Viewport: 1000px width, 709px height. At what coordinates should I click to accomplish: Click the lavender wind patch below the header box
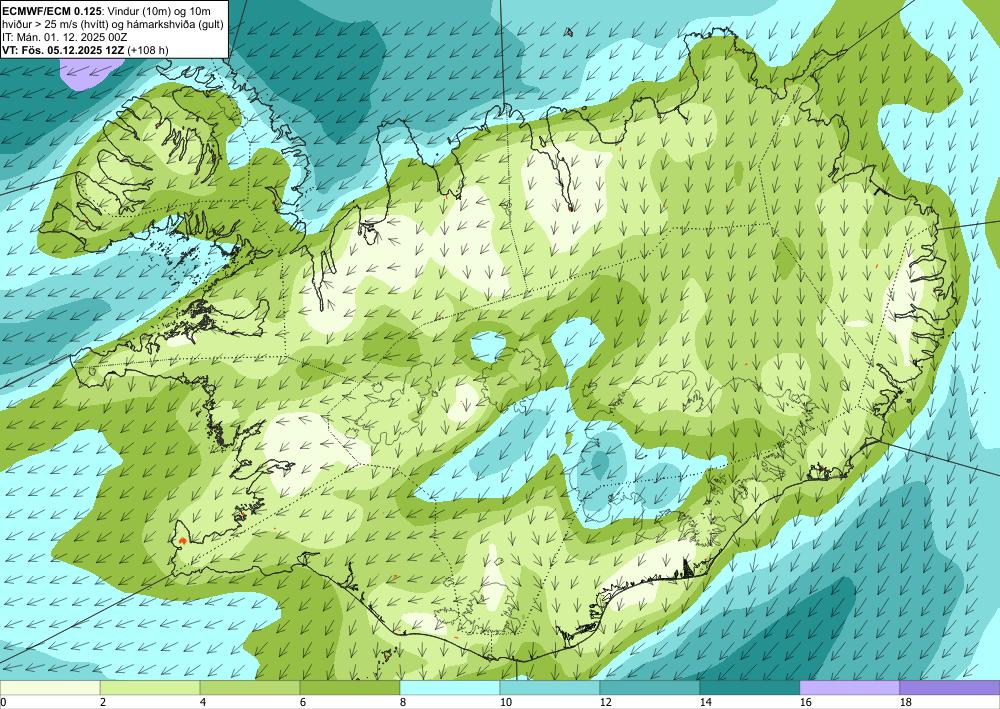(90, 73)
